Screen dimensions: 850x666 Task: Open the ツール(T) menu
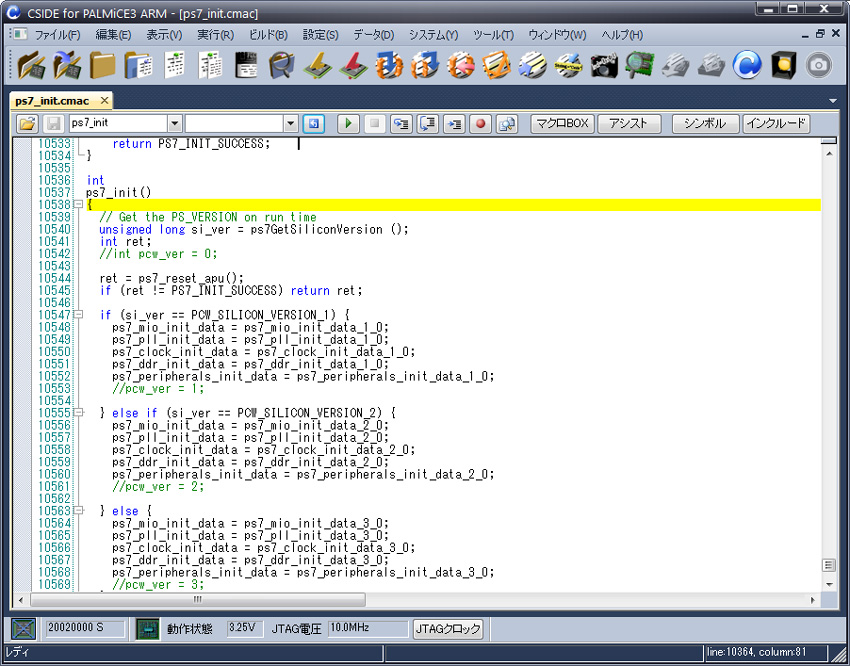pos(493,35)
